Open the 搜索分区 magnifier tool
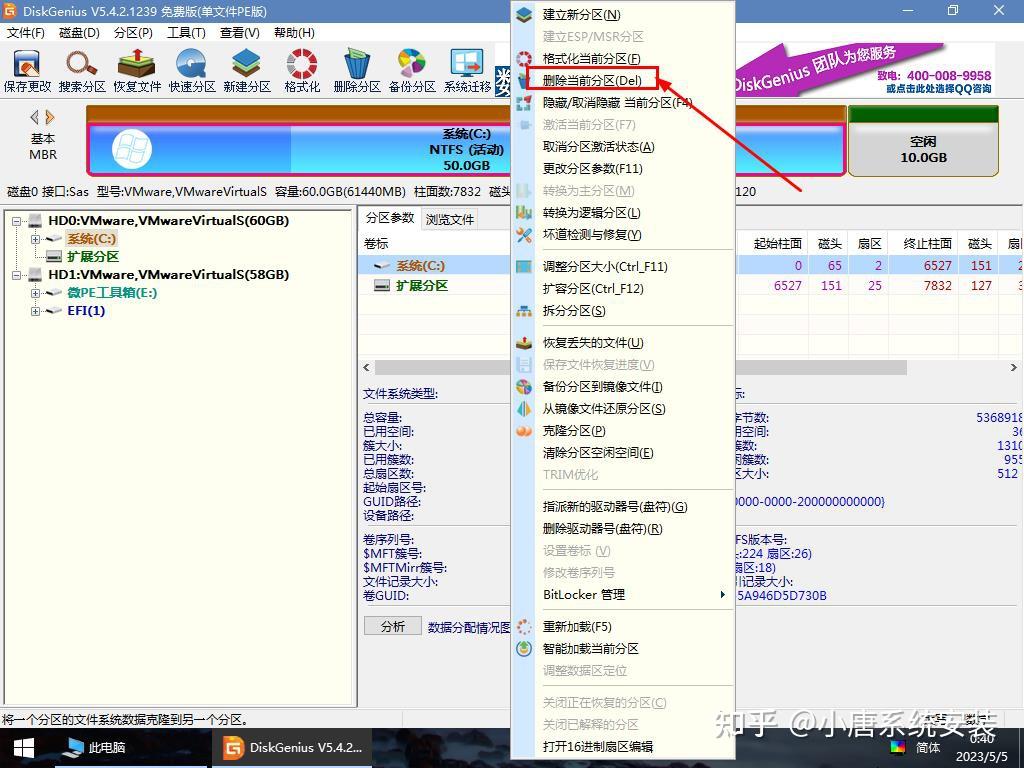The image size is (1024, 768). (x=82, y=71)
